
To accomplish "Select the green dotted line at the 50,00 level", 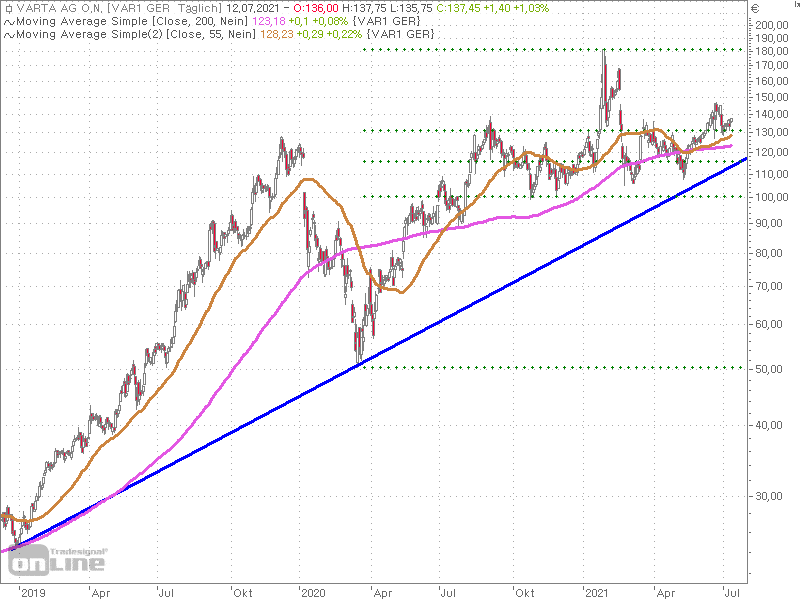I will point(551,367).
